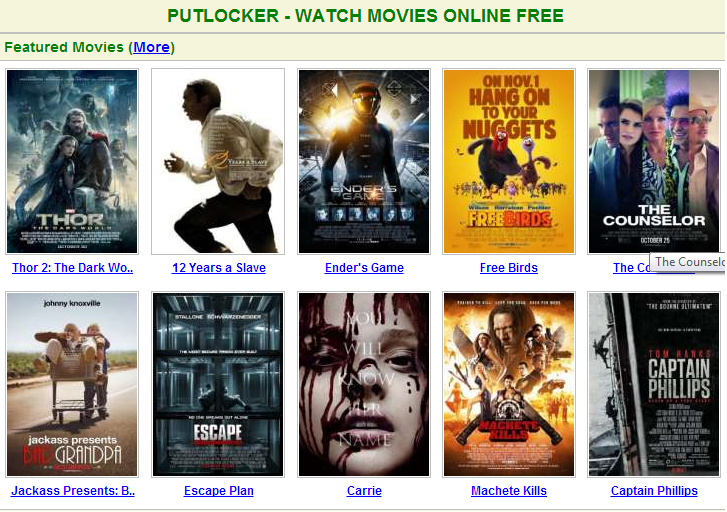The width and height of the screenshot is (727, 512).
Task: Open the Jackass Presents: B.. title link
Action: (73, 491)
